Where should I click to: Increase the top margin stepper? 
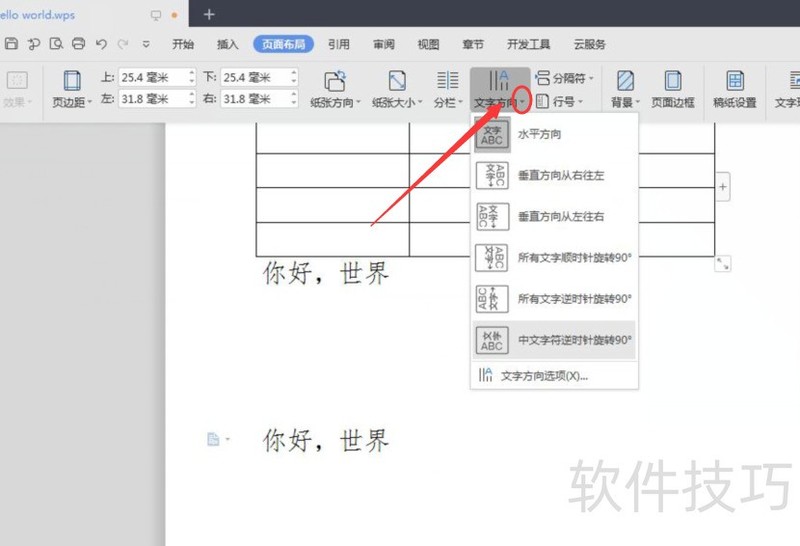tap(192, 73)
